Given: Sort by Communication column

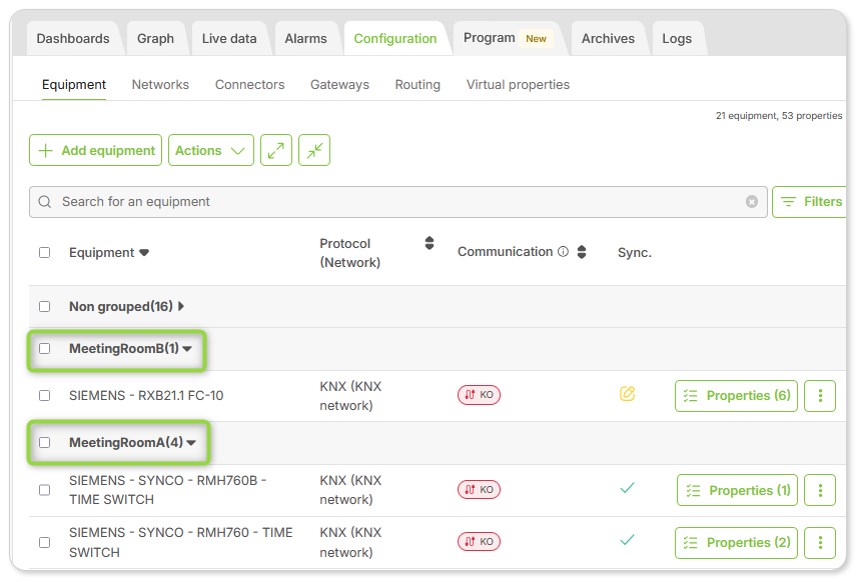Looking at the screenshot, I should pos(582,252).
